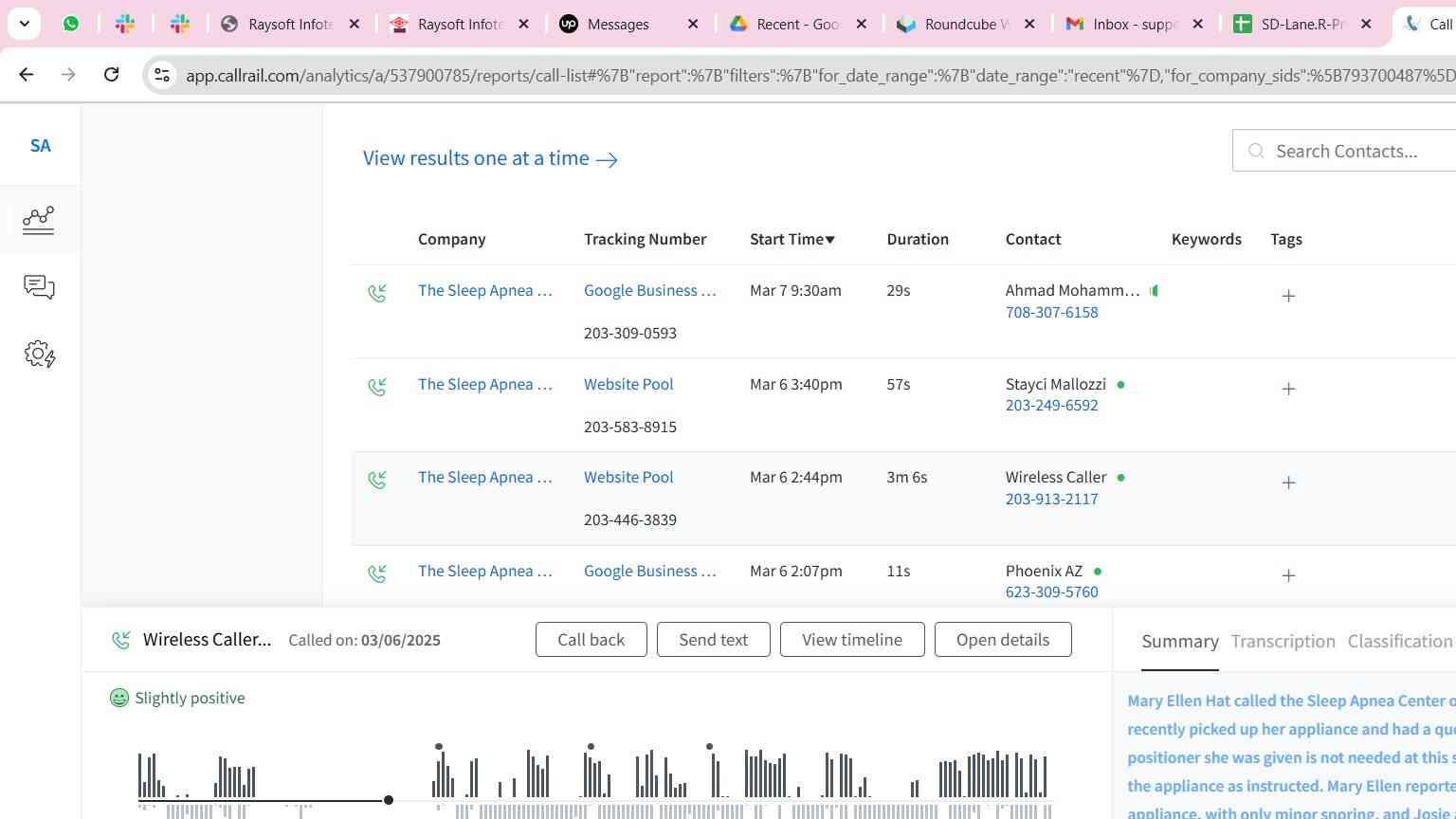
Task: Click the Slightly positive sentiment smiley icon
Action: [x=119, y=698]
